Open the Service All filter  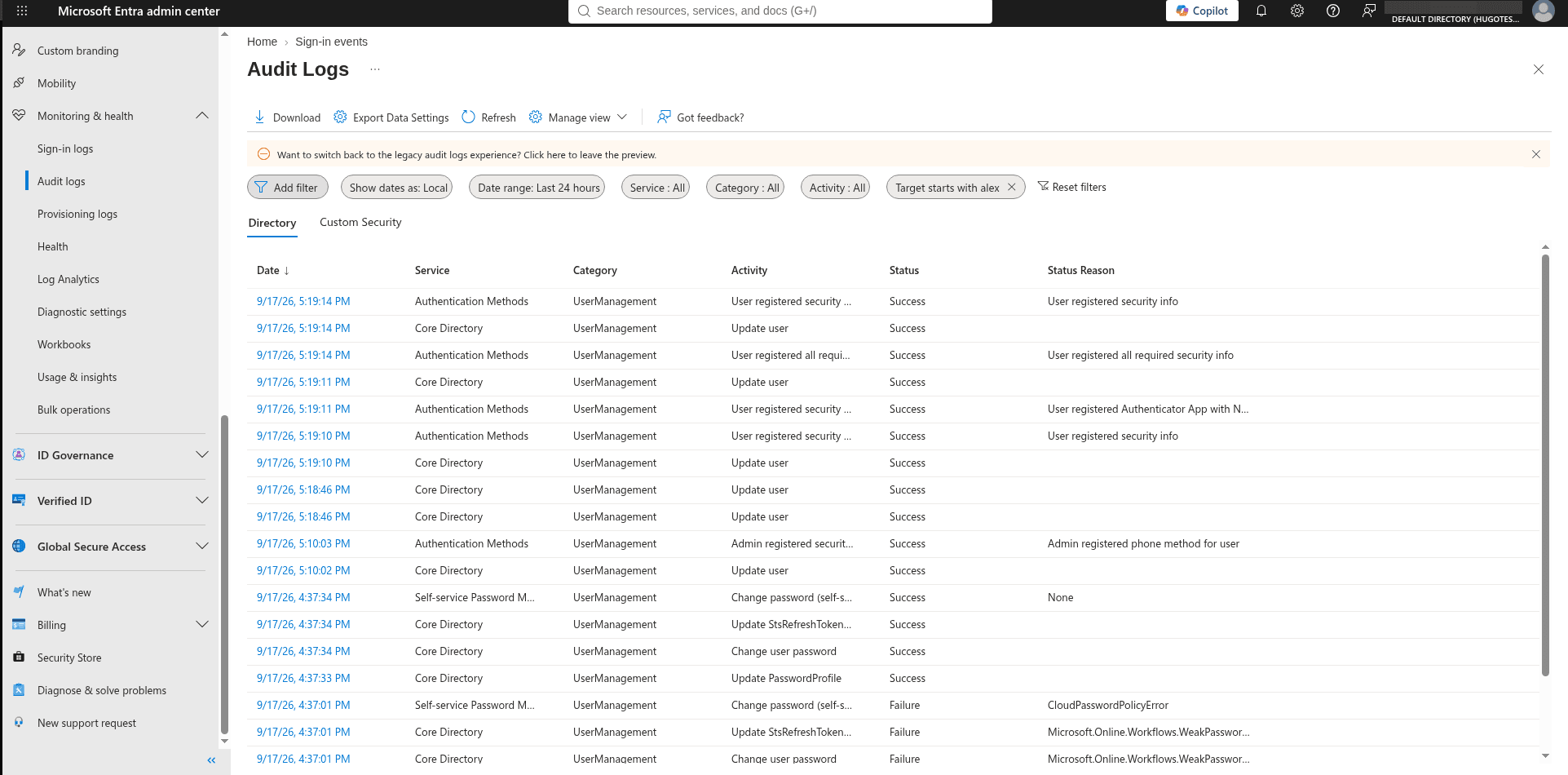(656, 187)
